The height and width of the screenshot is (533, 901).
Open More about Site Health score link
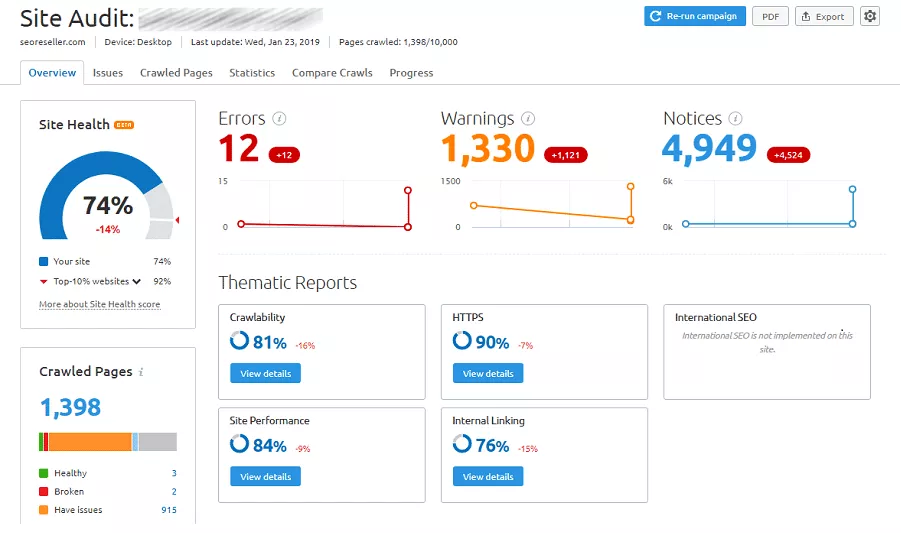pyautogui.click(x=99, y=304)
